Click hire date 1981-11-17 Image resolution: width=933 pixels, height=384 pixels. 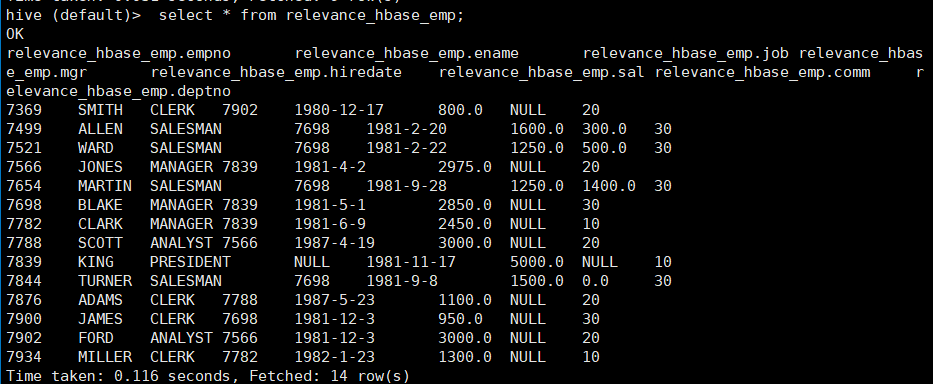tap(411, 263)
